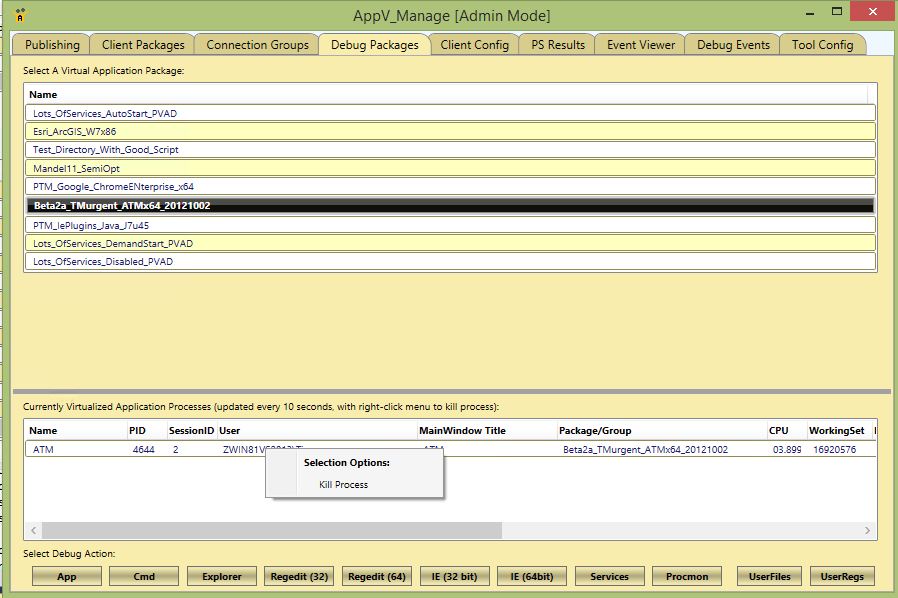898x598 pixels.
Task: Open Regedit (32) debug action
Action: point(299,576)
